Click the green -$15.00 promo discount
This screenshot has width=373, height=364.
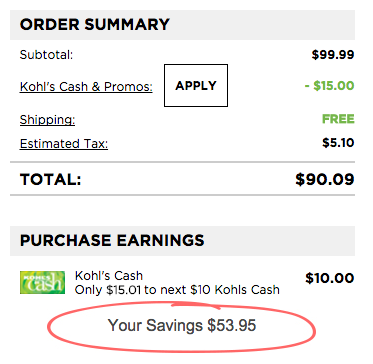(x=329, y=86)
